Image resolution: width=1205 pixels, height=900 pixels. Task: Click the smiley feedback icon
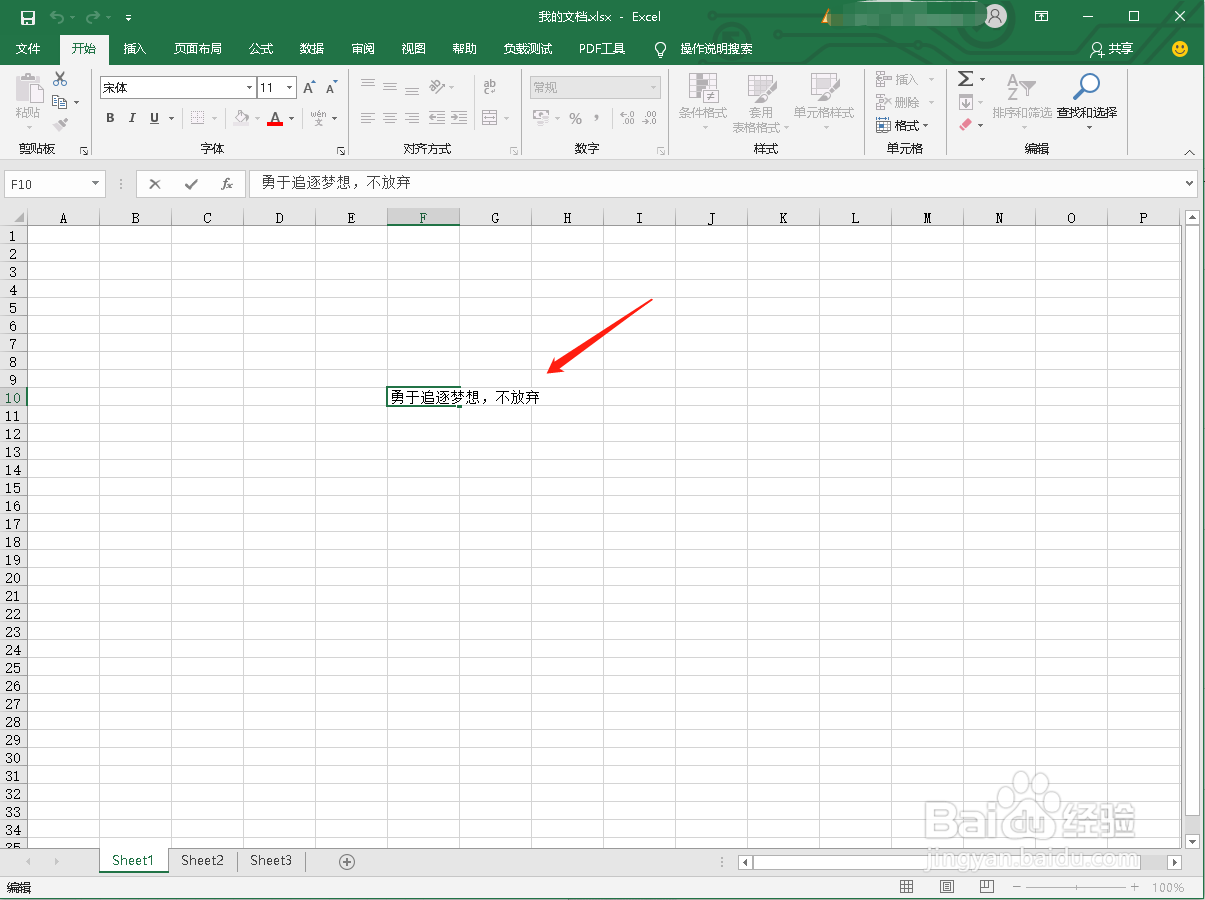pos(1180,49)
